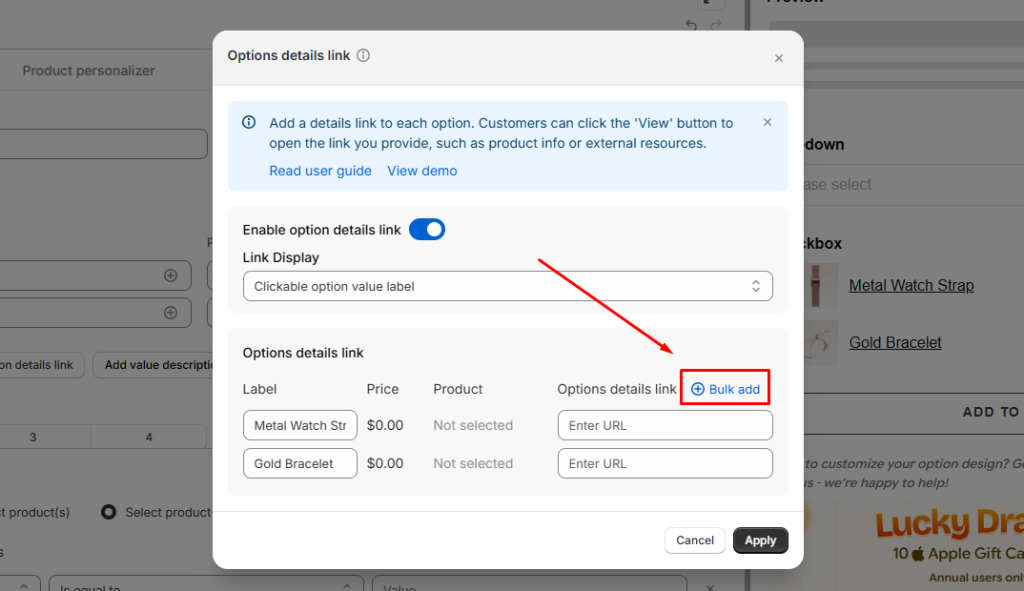This screenshot has width=1024, height=591.
Task: Open the View demo link
Action: point(422,171)
